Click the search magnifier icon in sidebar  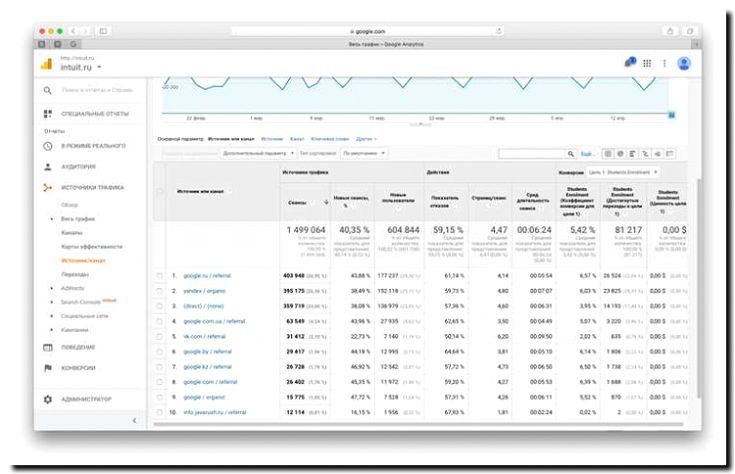(x=47, y=91)
